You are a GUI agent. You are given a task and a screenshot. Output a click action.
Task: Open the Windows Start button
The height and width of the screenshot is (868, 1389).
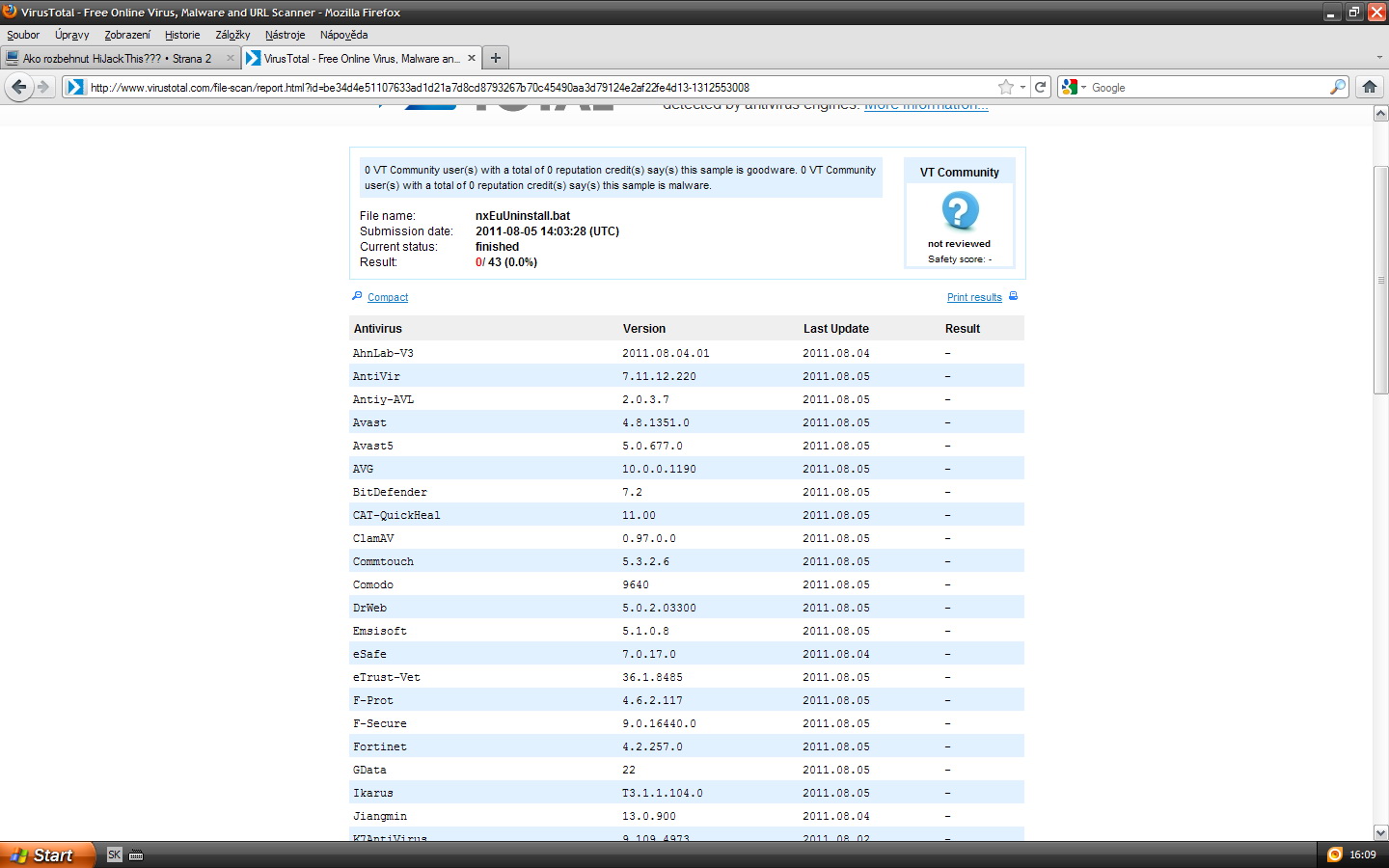(47, 854)
